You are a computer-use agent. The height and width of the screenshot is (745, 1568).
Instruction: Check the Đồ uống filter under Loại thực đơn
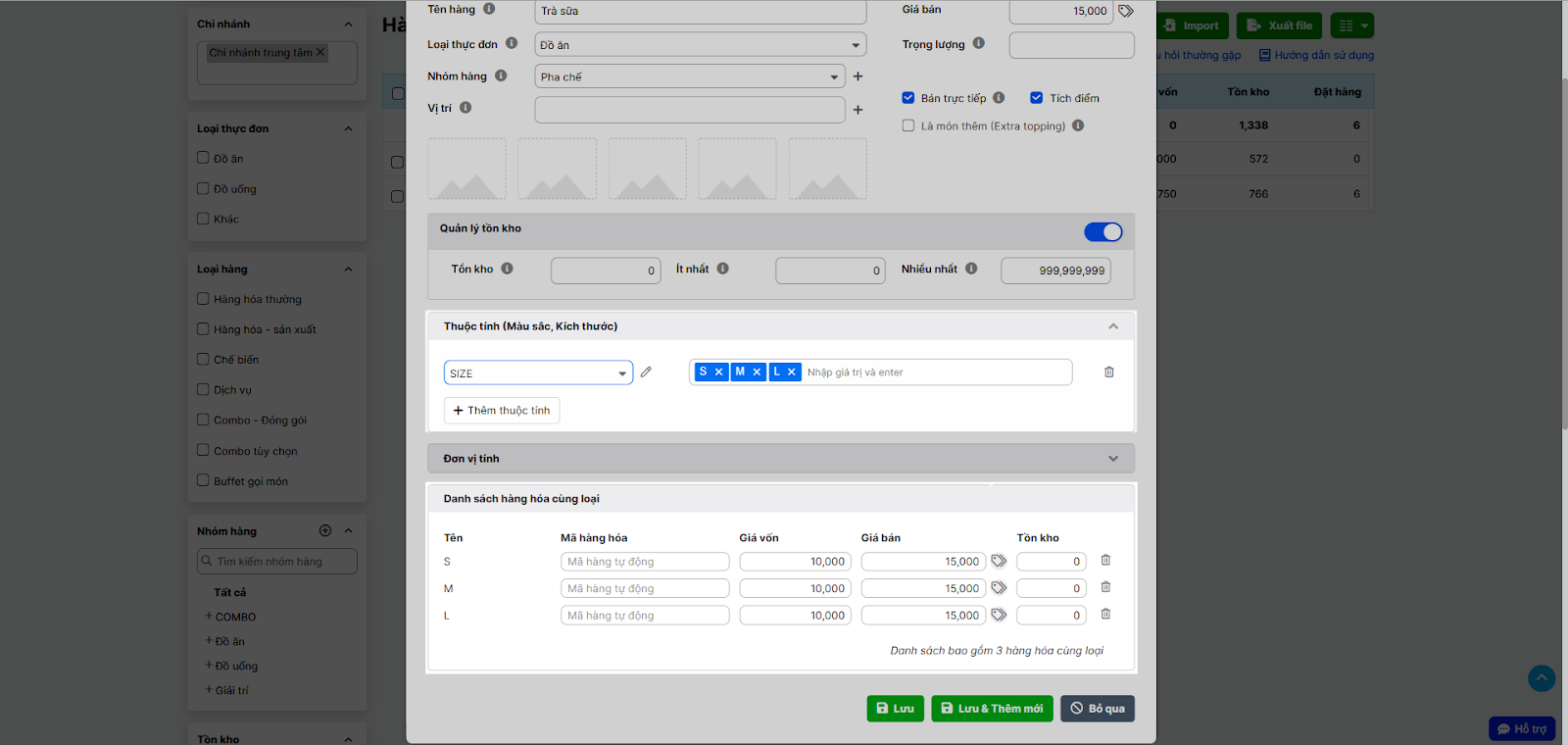(203, 188)
